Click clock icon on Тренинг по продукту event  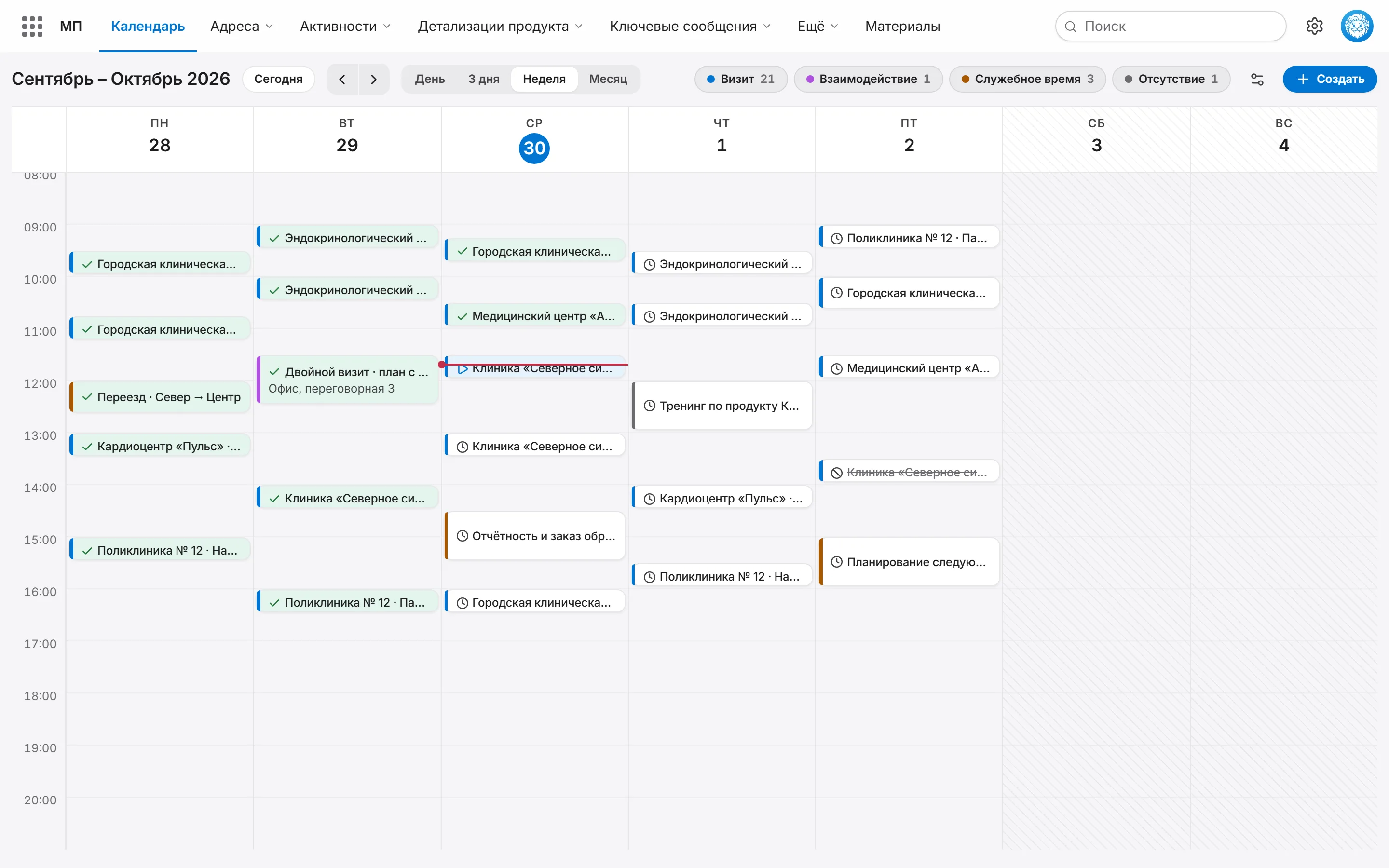click(x=649, y=406)
